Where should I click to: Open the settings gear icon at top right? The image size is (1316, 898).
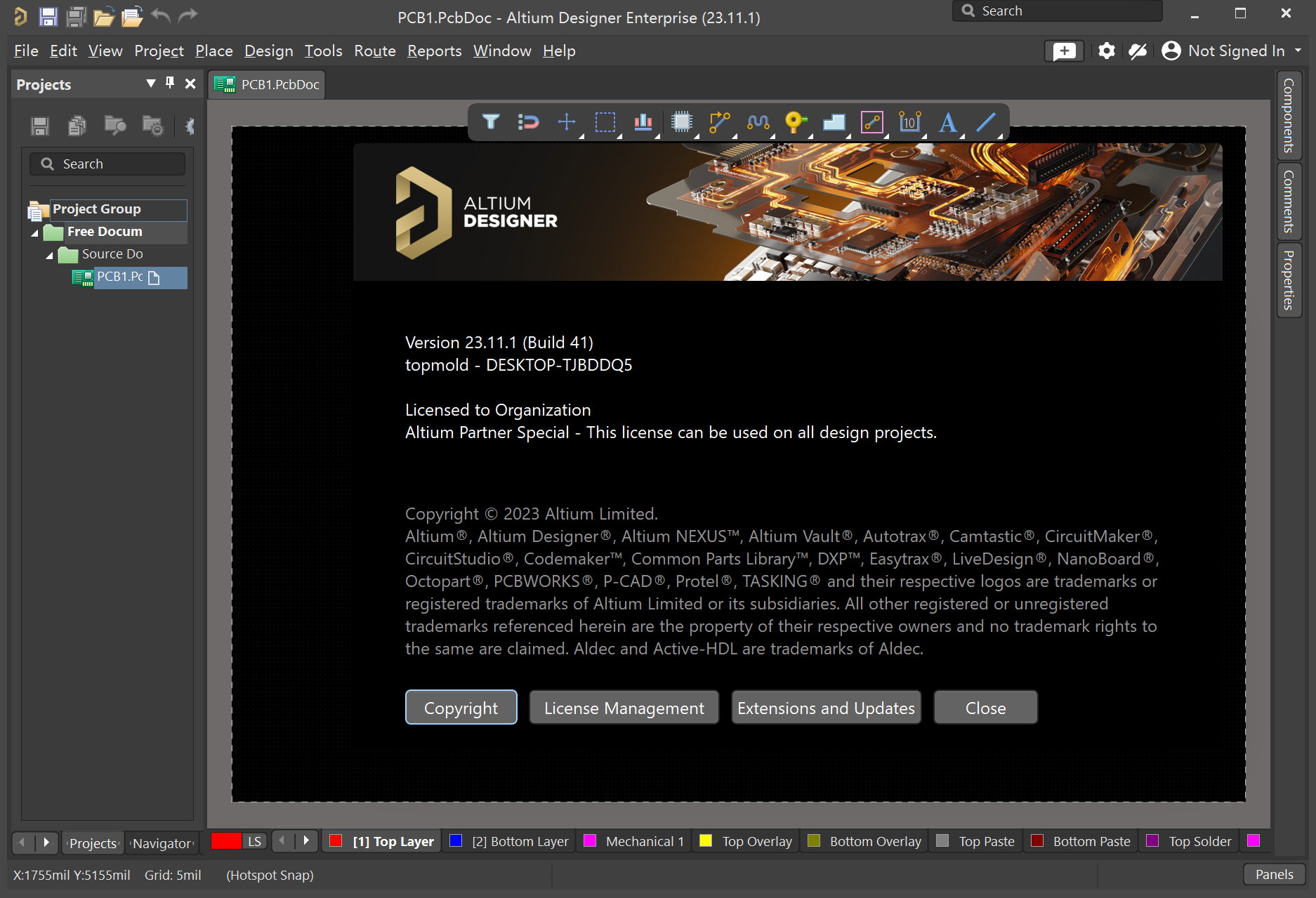[1107, 51]
